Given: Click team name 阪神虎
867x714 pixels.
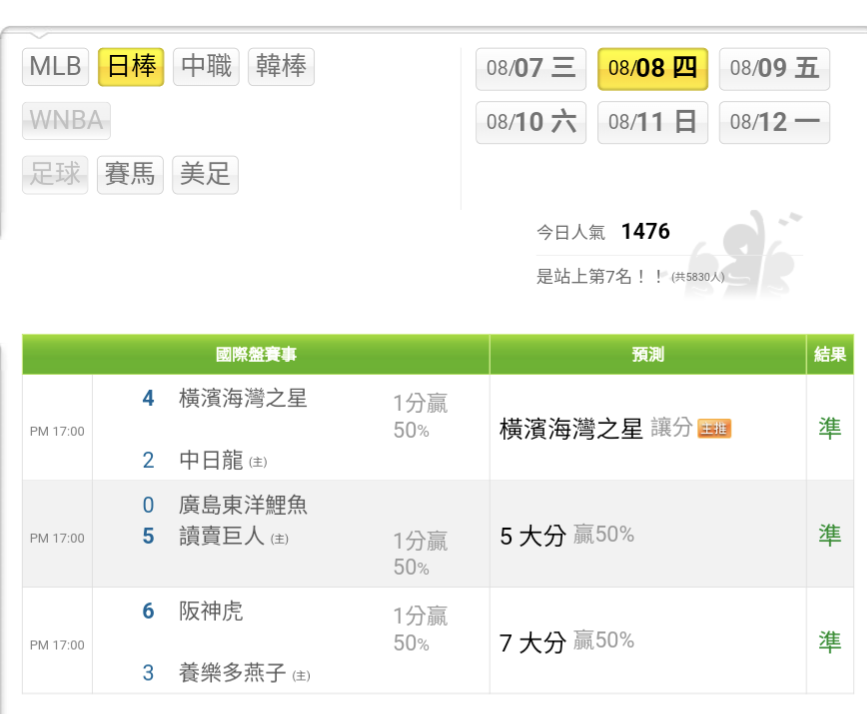Looking at the screenshot, I should click(211, 611).
